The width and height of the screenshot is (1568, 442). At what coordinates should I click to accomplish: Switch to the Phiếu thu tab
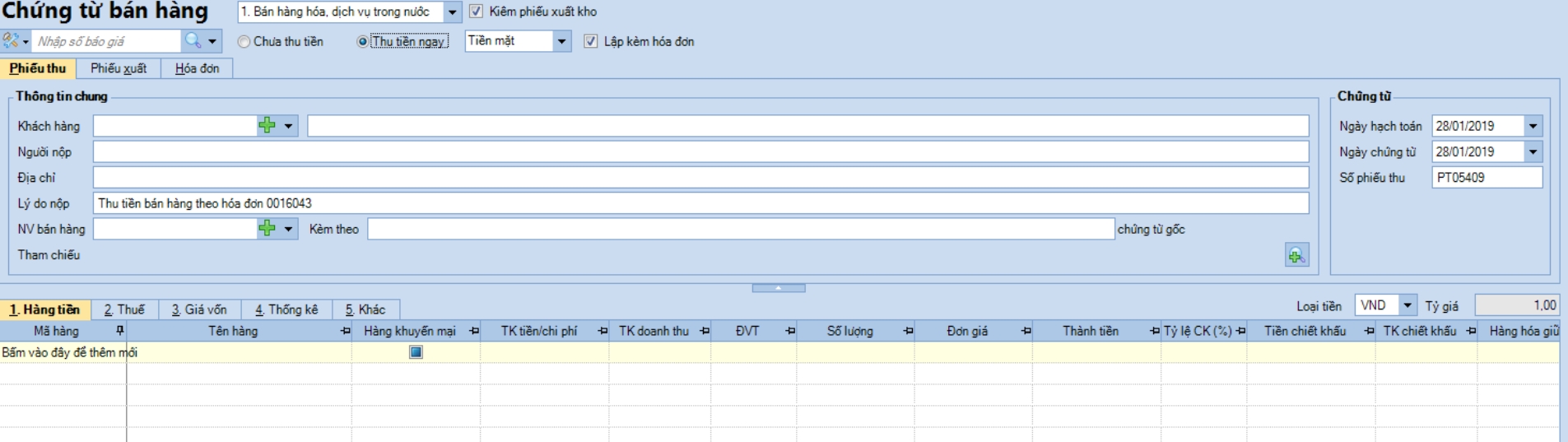(38, 68)
